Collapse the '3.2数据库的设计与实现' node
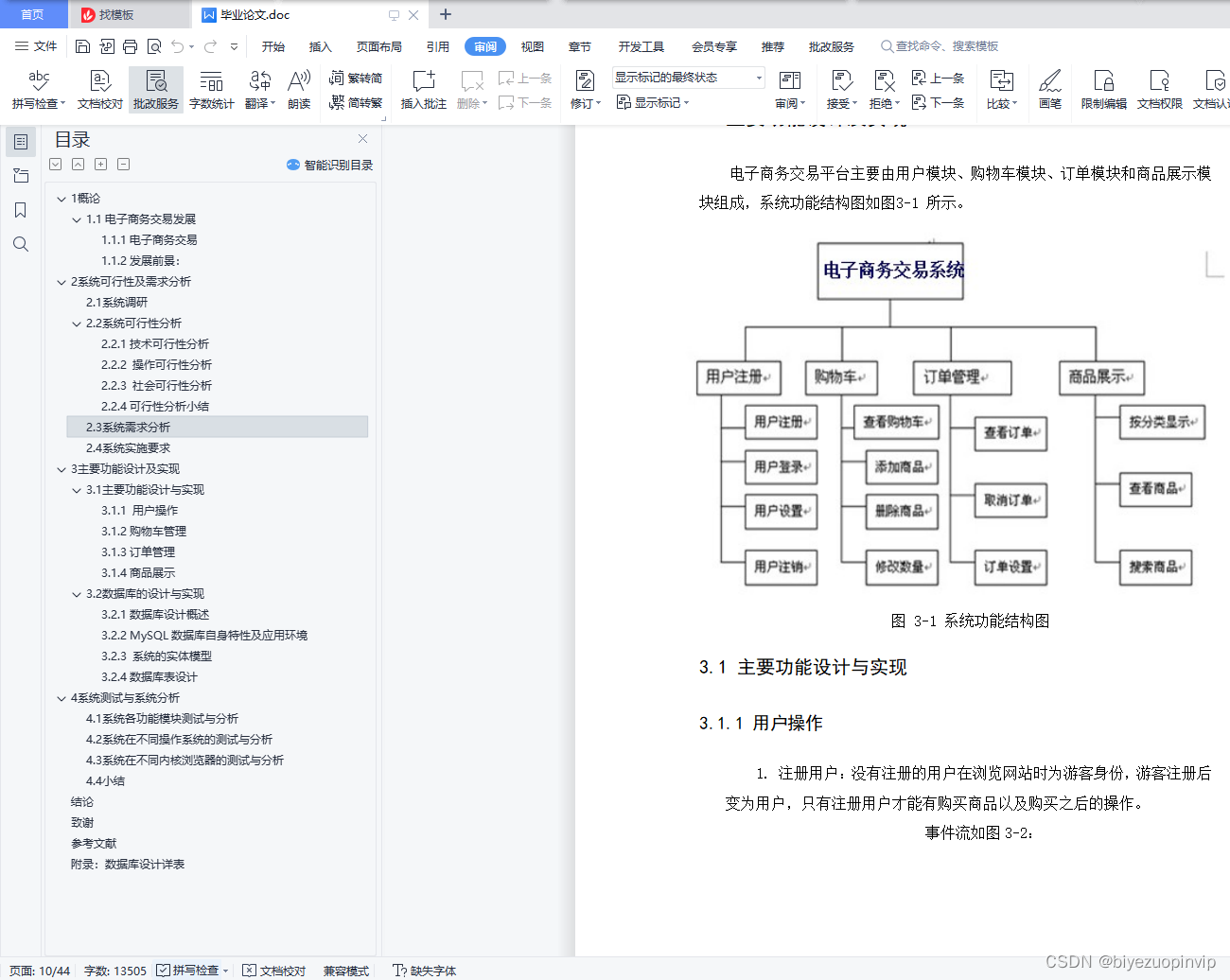1230x980 pixels. 77,594
